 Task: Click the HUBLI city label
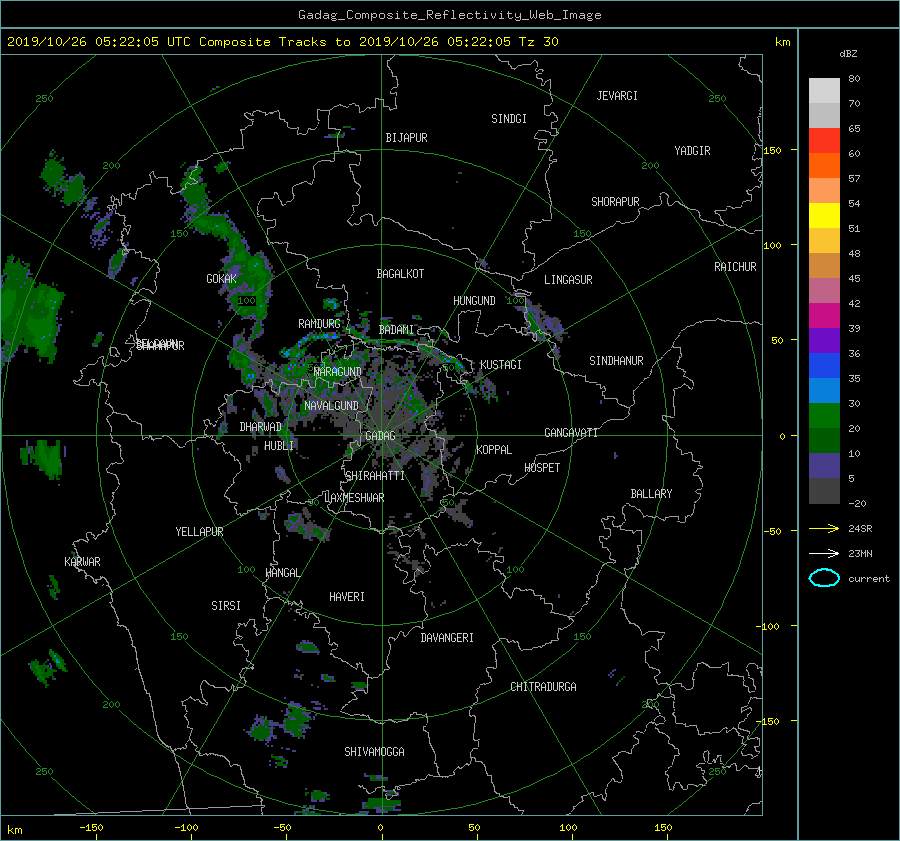pos(279,445)
